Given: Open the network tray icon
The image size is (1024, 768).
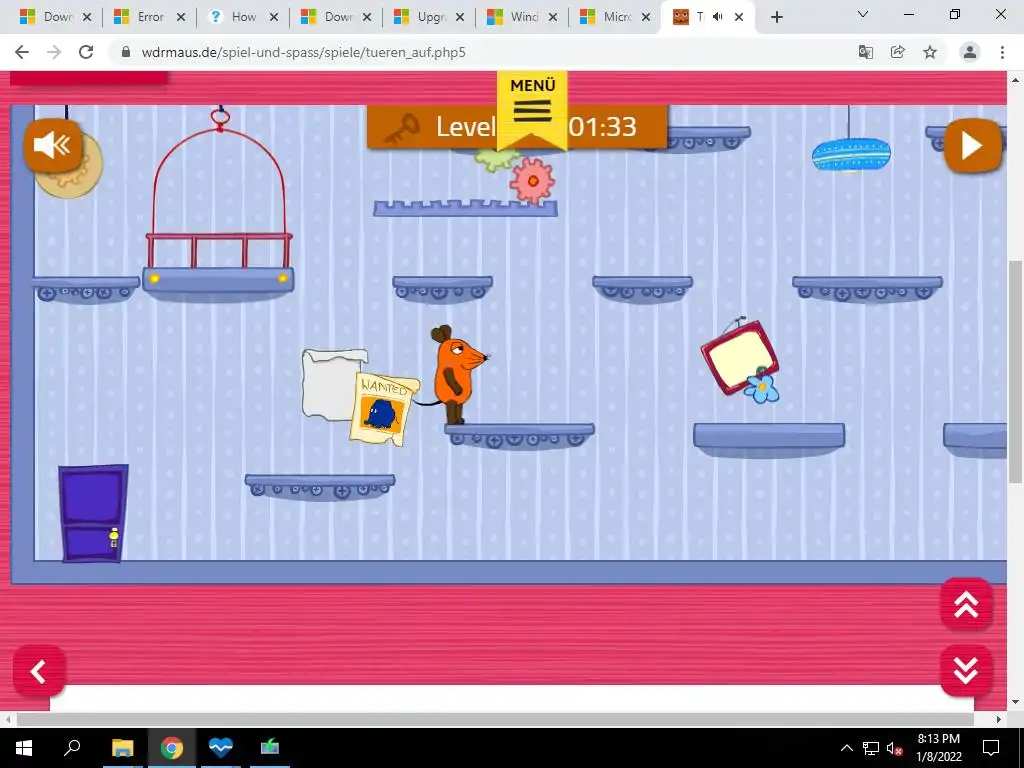Looking at the screenshot, I should [871, 748].
